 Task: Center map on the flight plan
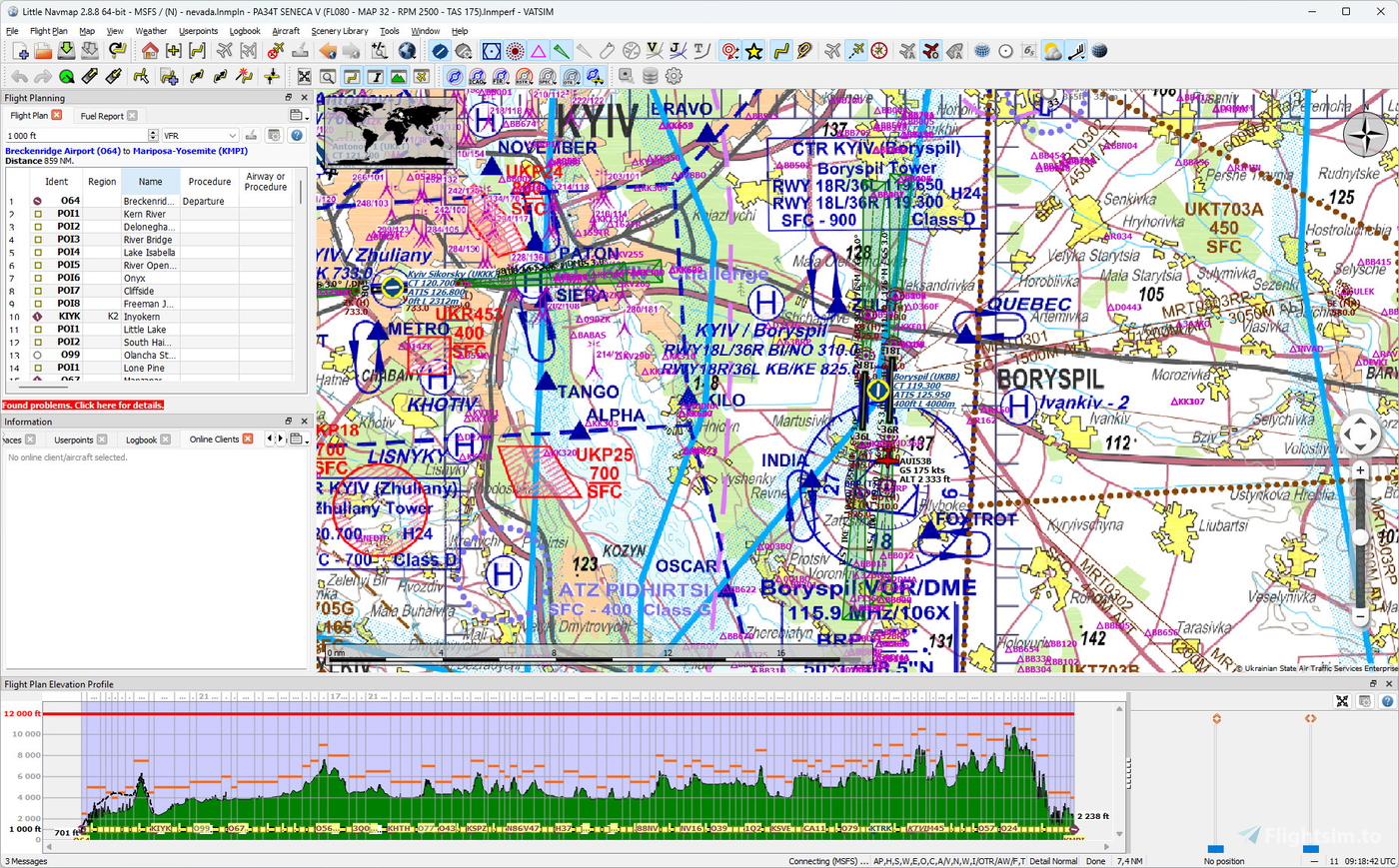tap(197, 50)
